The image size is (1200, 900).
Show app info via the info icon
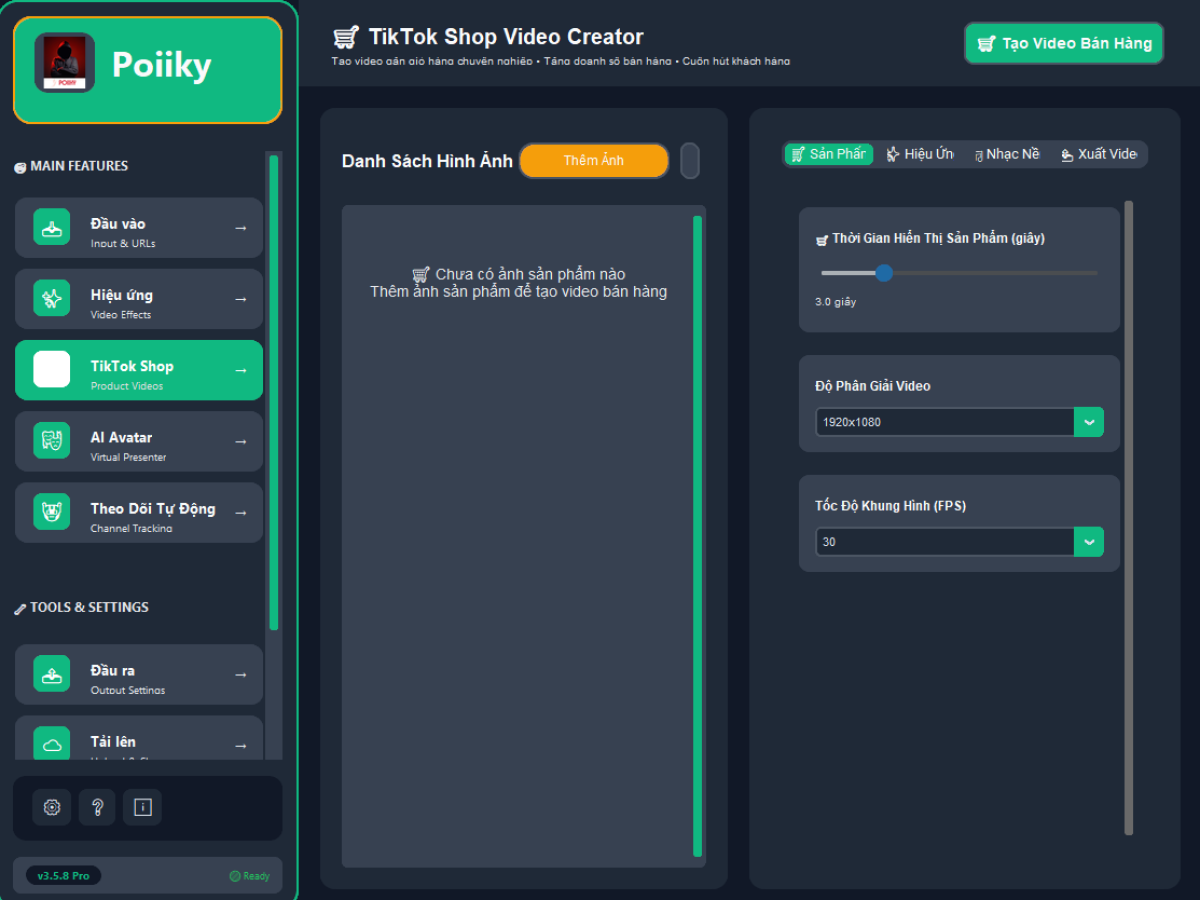point(142,807)
